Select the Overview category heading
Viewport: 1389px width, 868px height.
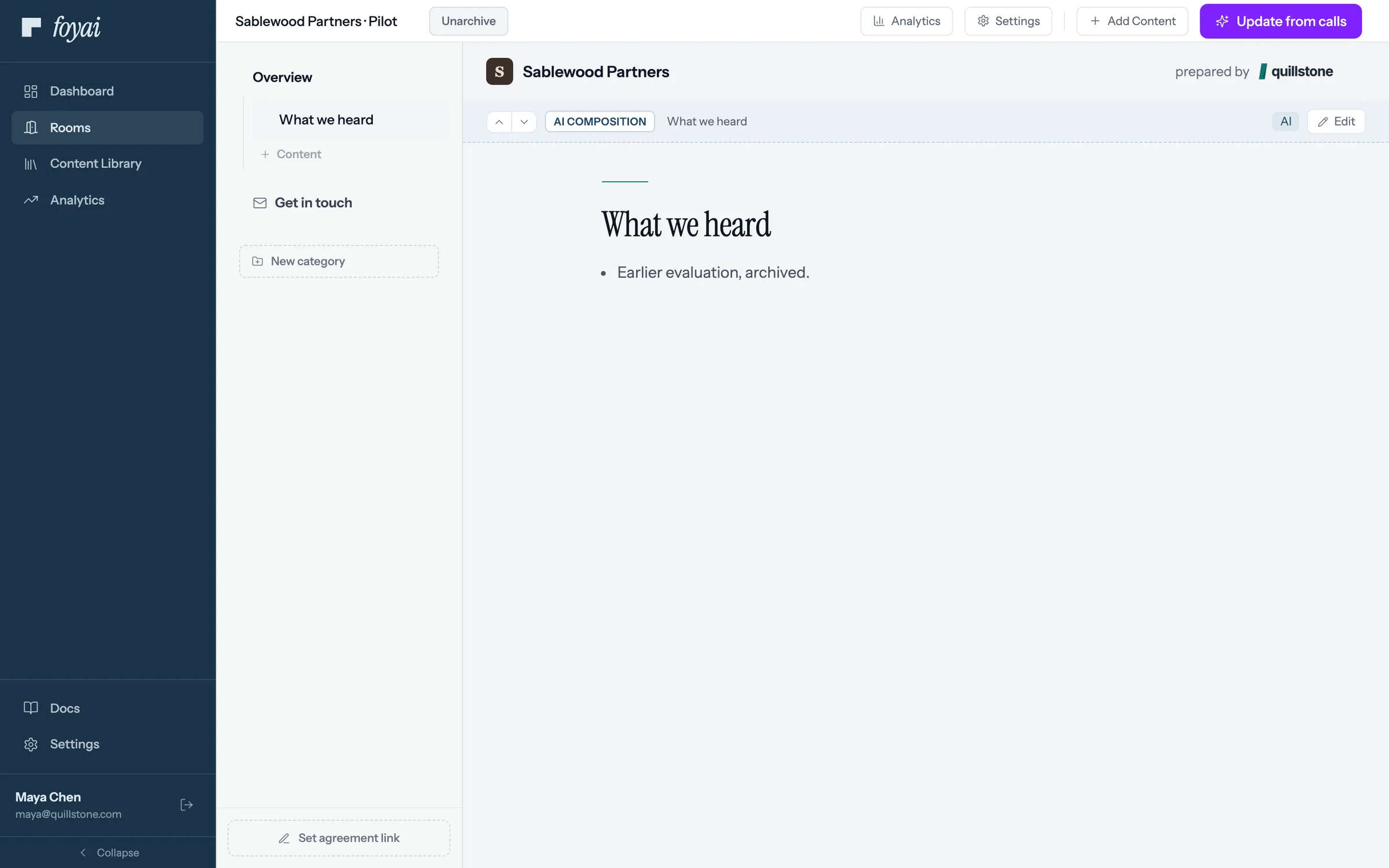click(282, 78)
